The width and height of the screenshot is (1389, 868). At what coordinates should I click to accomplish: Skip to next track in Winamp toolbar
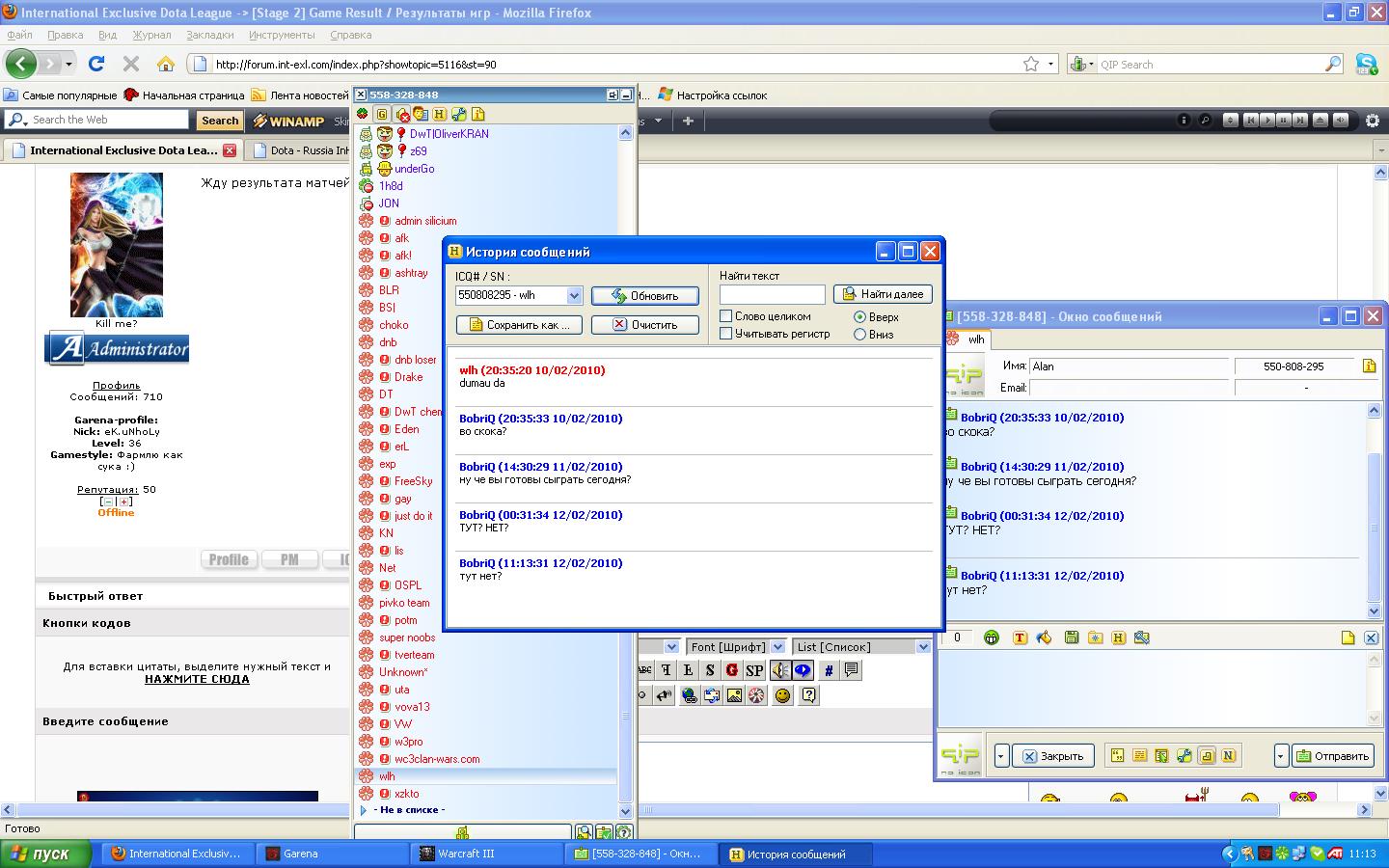point(1301,121)
